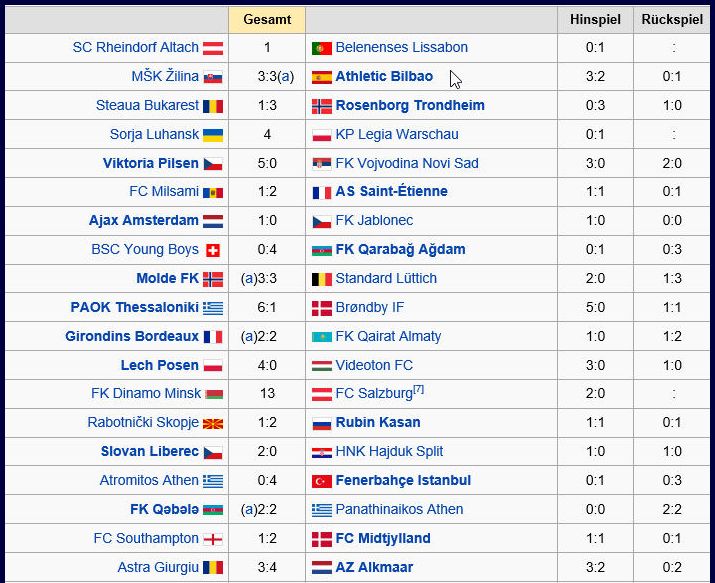Viewport: 715px width, 583px height.
Task: Click the Spanish flag next to Athletic Bilbao
Action: [321, 77]
